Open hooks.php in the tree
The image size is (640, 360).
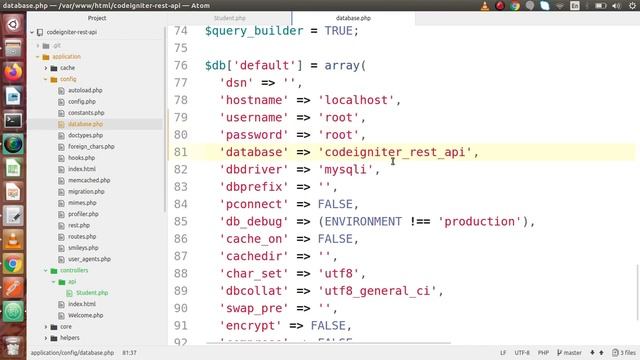click(x=81, y=158)
